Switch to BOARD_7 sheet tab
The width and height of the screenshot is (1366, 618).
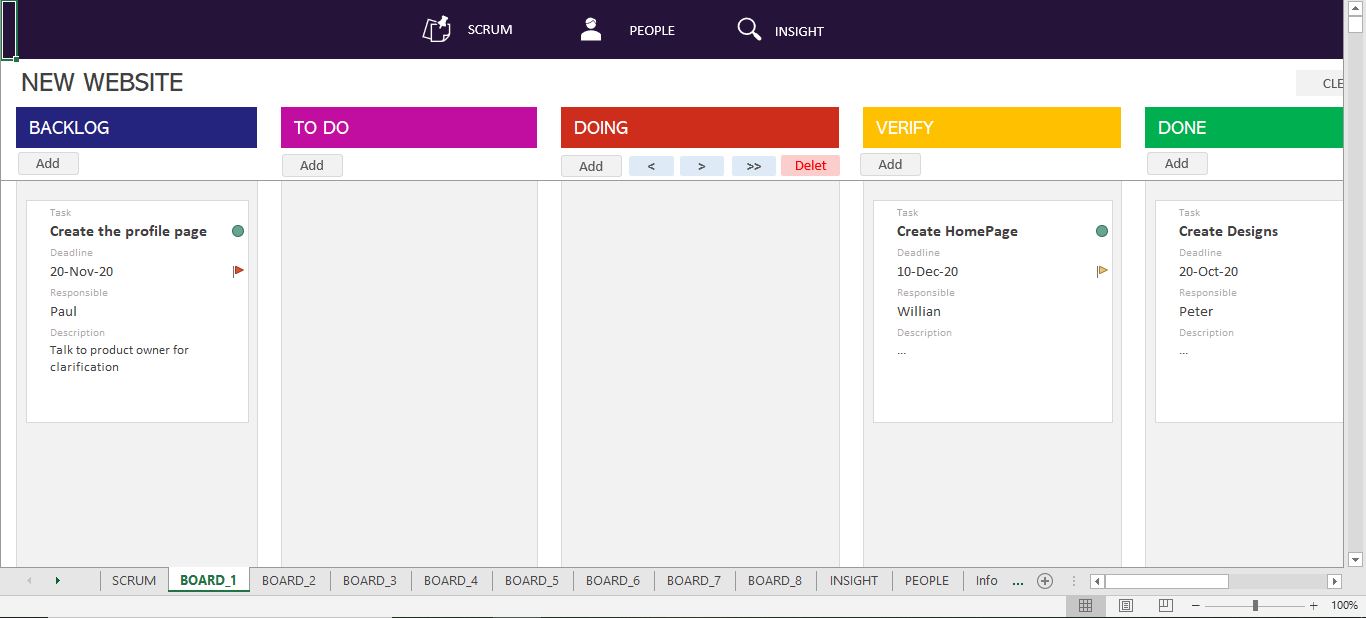click(694, 581)
